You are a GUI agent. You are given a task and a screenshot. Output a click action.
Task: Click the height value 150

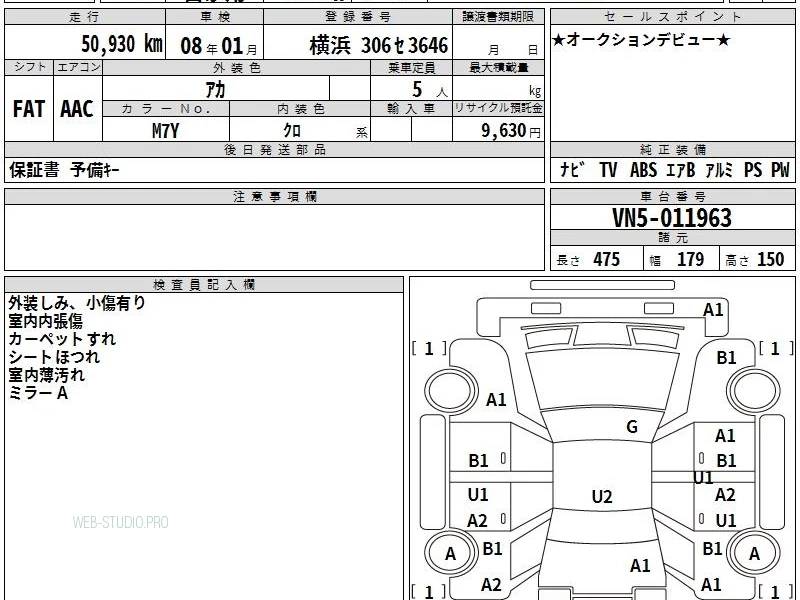tap(770, 259)
